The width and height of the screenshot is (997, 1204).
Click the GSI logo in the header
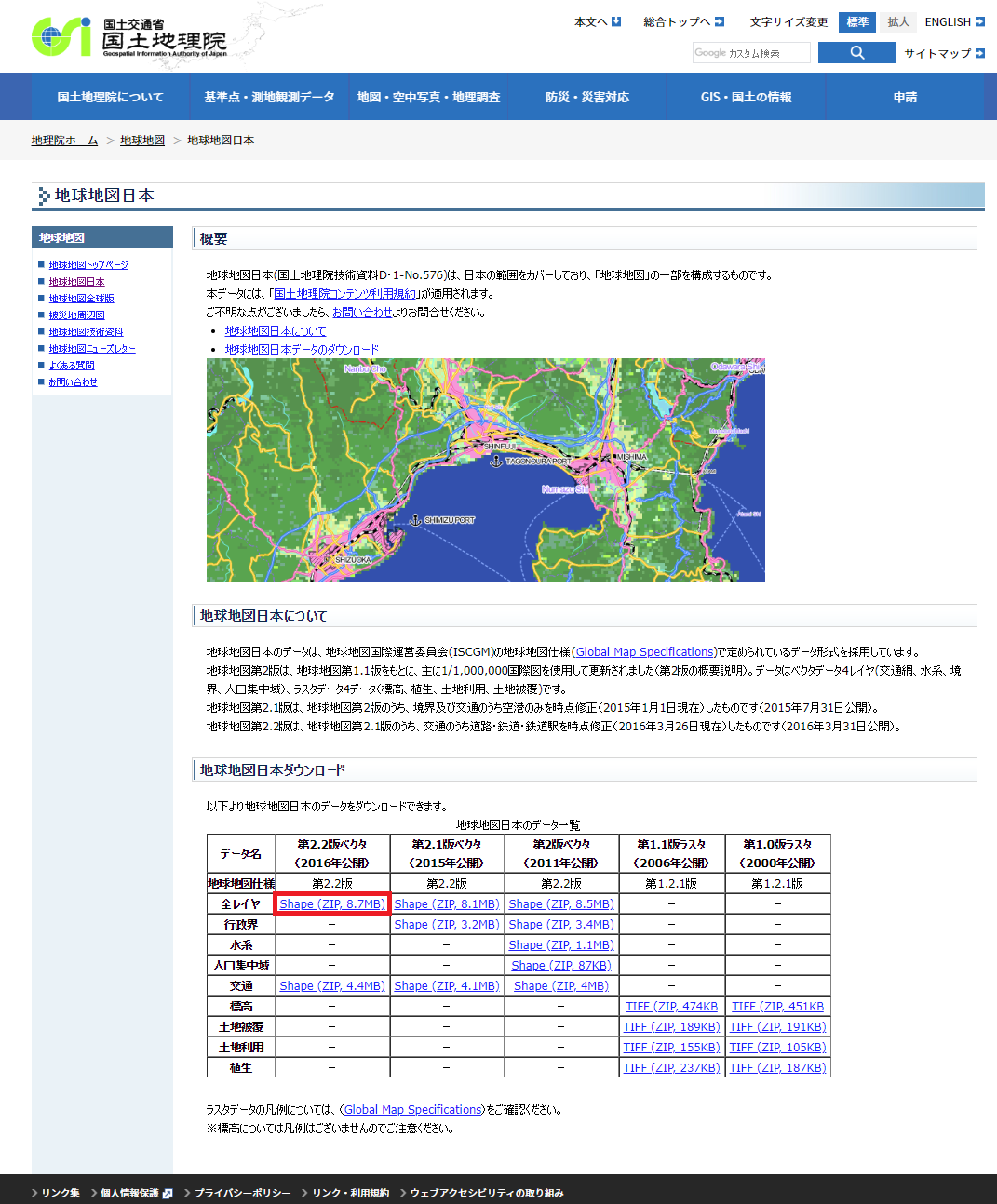tap(129, 37)
